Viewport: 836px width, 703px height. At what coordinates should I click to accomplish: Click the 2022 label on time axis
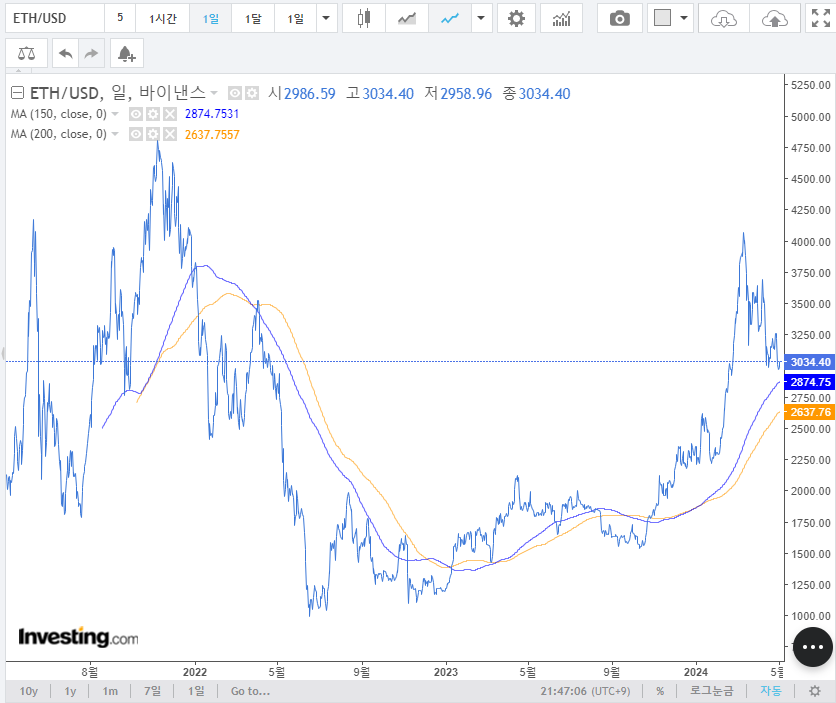click(195, 672)
